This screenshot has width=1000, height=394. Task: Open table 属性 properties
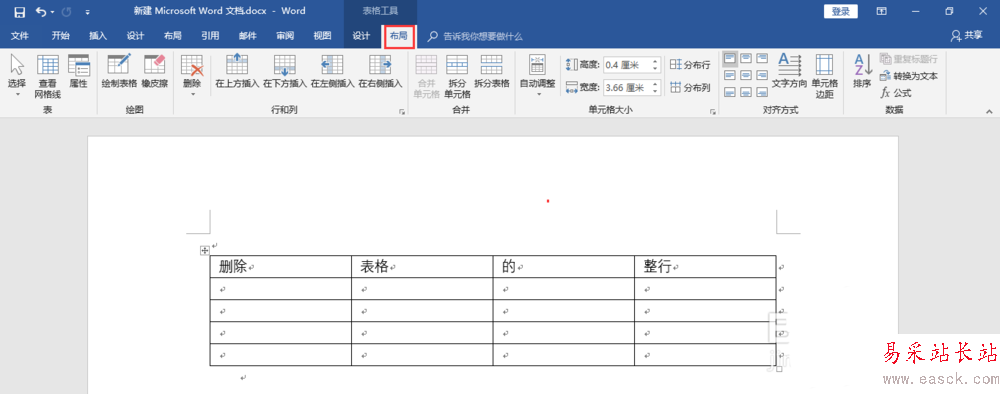pos(78,71)
